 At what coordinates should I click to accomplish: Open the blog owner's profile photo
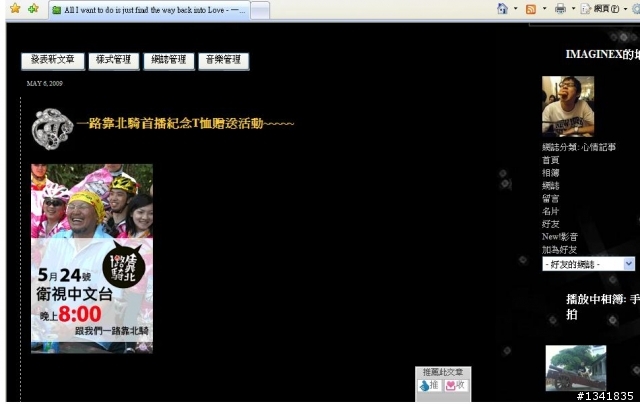coord(568,106)
